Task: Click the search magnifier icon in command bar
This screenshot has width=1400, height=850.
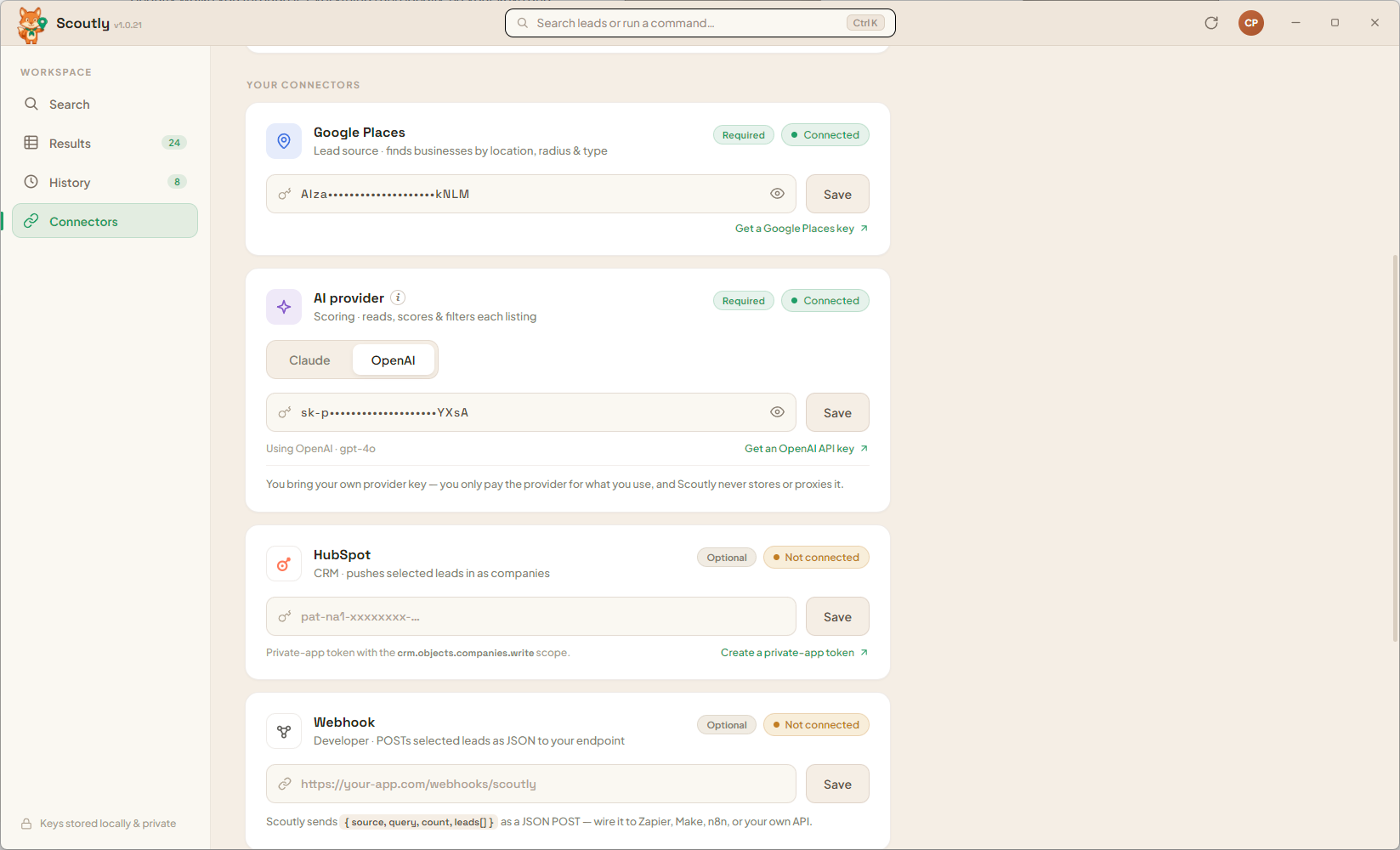Action: click(523, 23)
